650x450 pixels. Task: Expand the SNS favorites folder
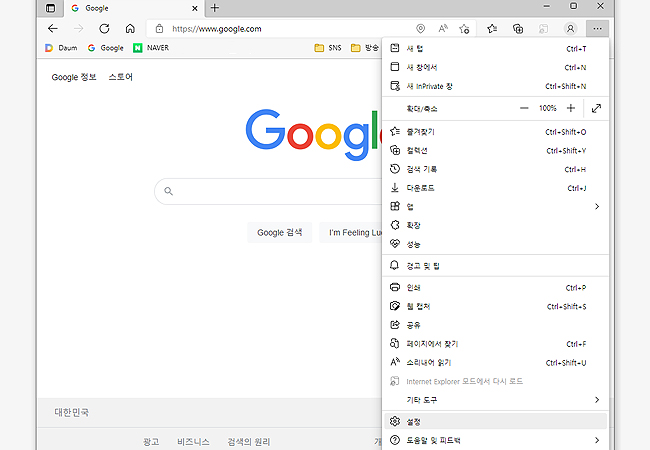pos(328,48)
